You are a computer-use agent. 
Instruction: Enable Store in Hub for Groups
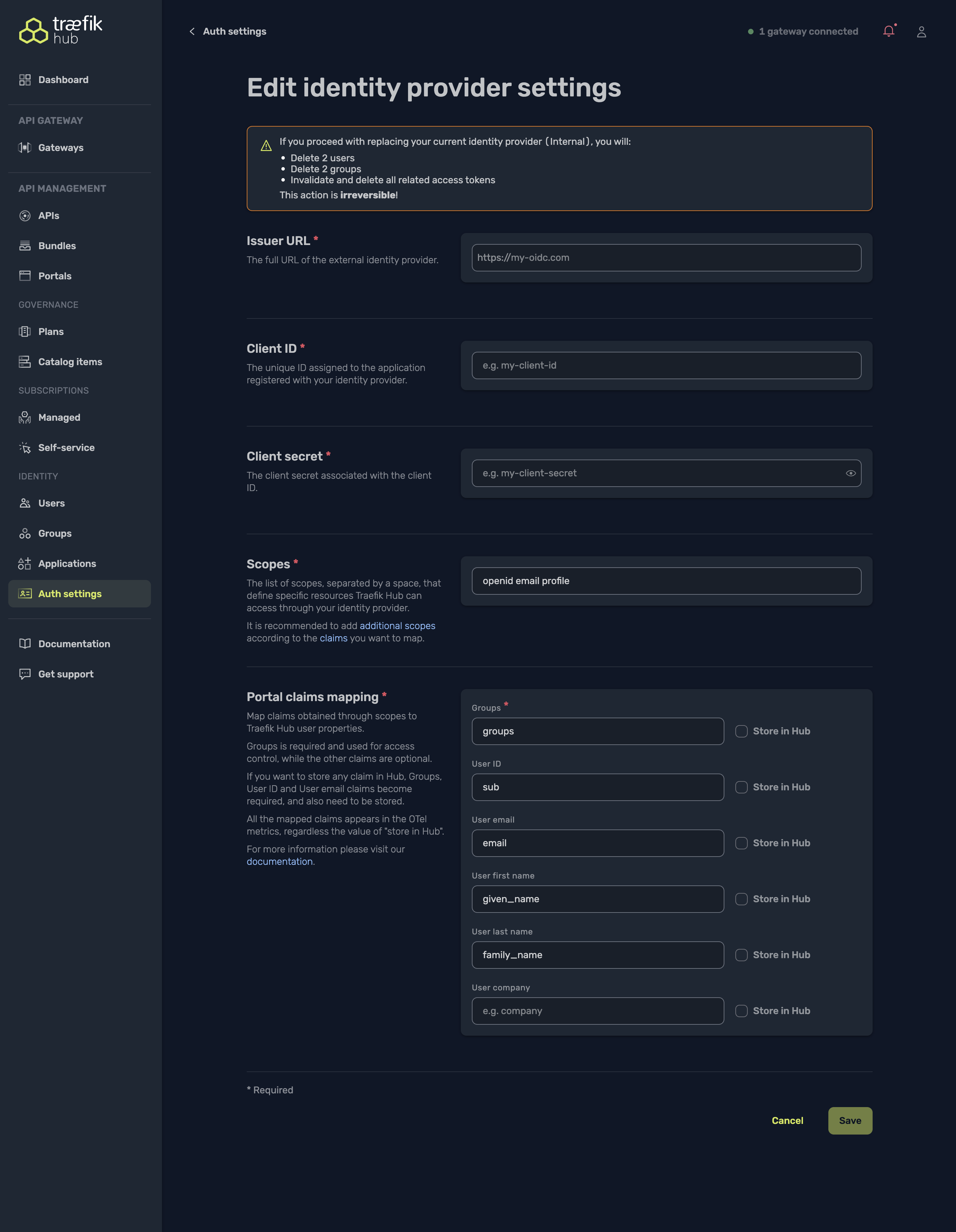click(741, 731)
